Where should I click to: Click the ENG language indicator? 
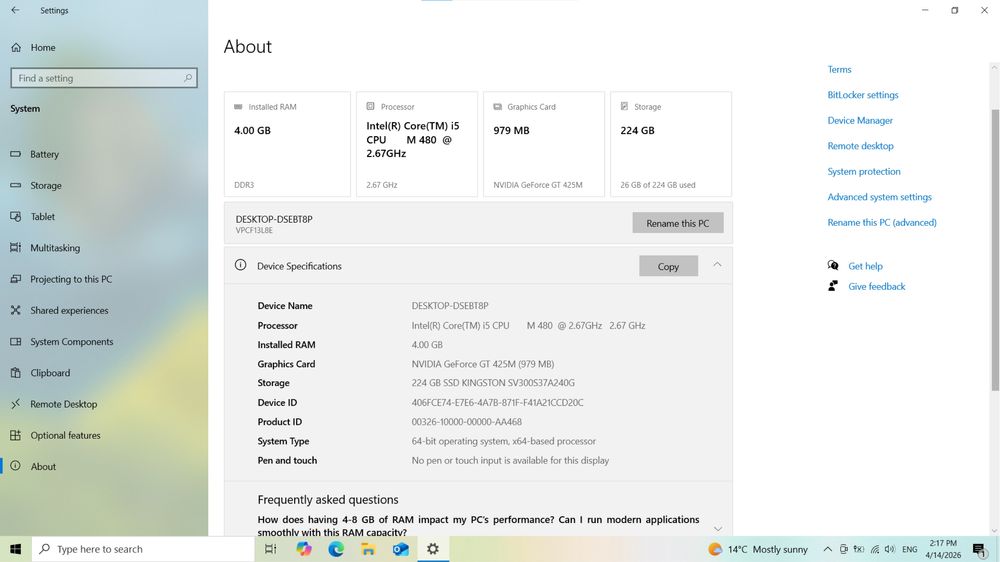click(x=909, y=549)
